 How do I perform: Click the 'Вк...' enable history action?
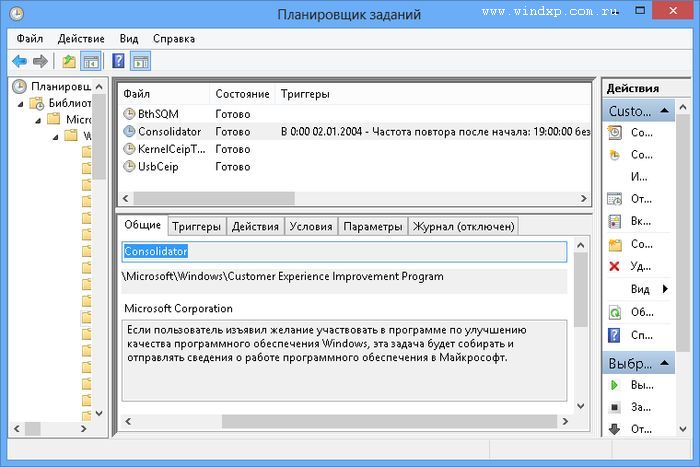(x=630, y=221)
